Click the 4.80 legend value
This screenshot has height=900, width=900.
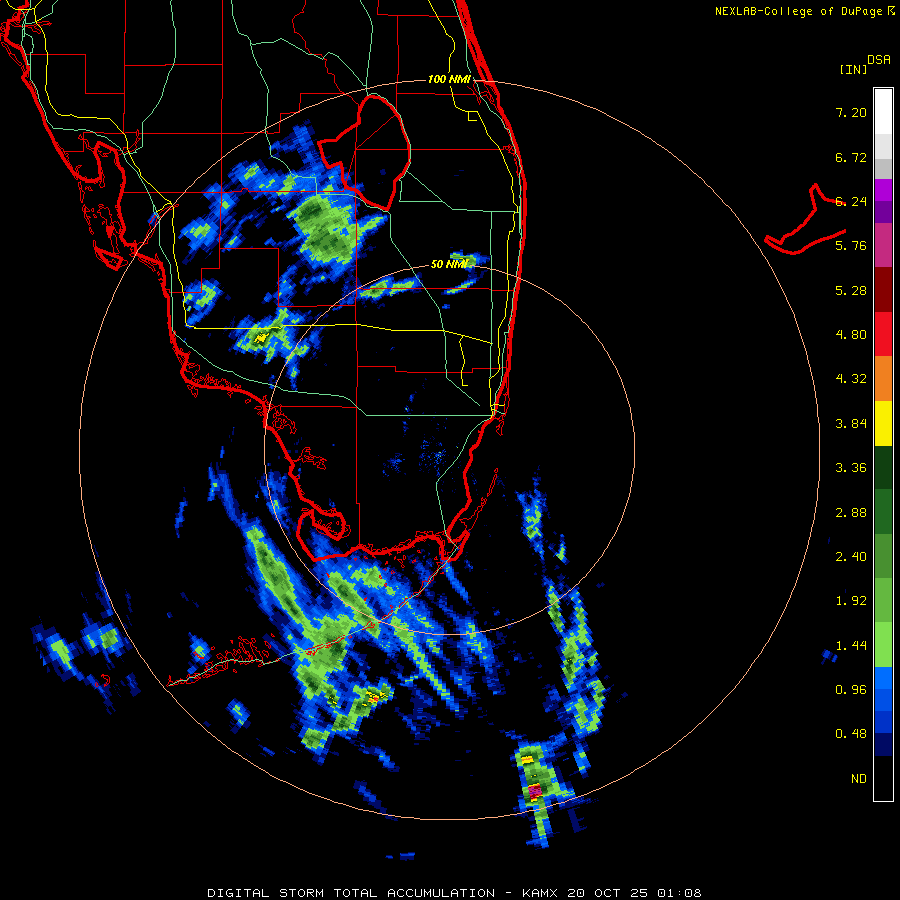pyautogui.click(x=851, y=335)
